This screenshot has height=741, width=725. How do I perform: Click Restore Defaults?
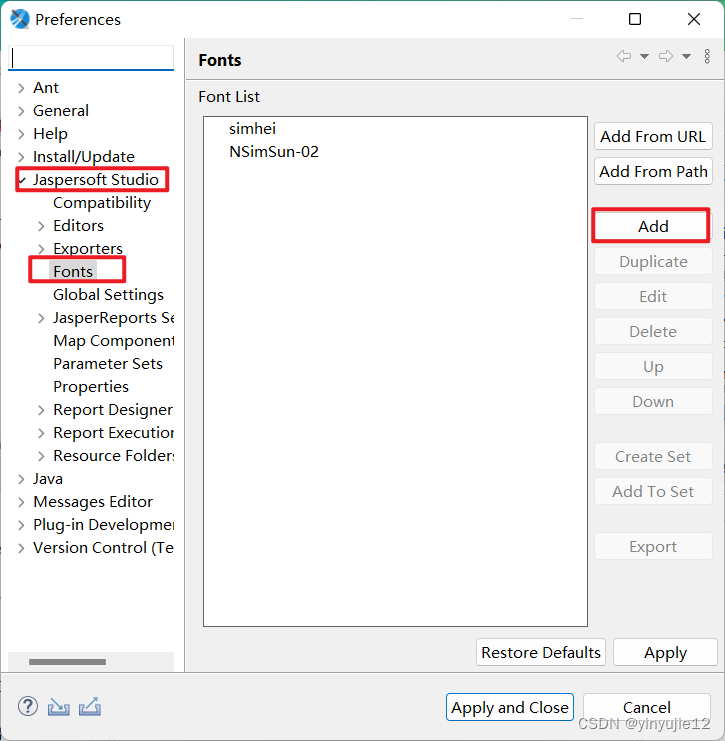pyautogui.click(x=541, y=652)
